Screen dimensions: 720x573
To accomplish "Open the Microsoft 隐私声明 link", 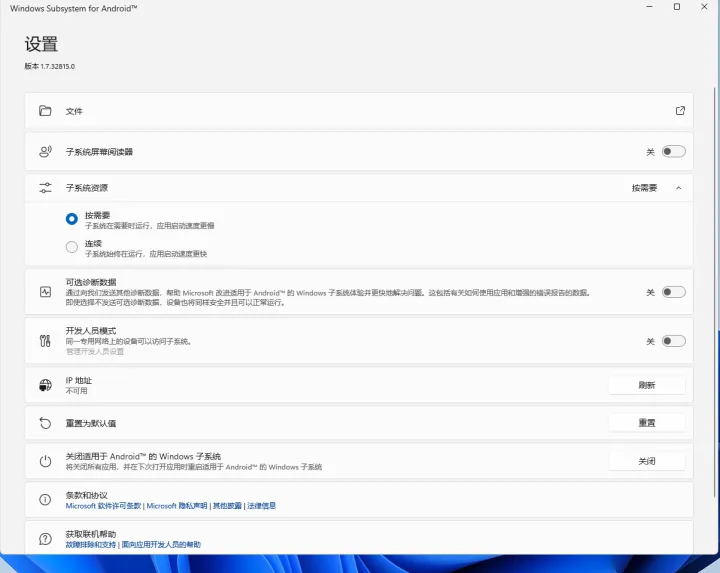I will point(177,506).
